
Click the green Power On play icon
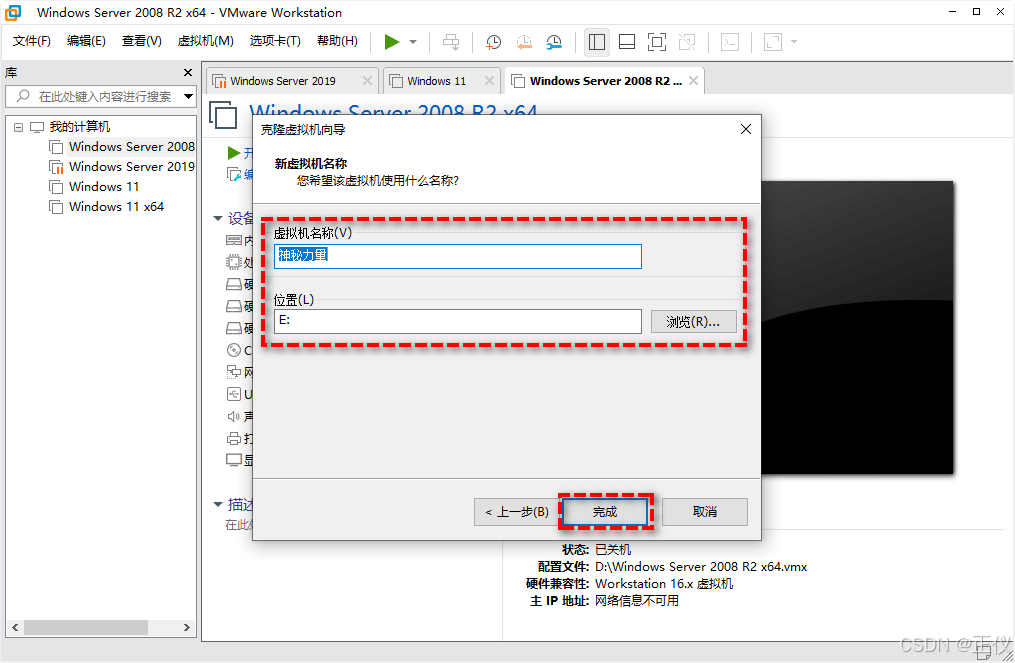point(392,42)
